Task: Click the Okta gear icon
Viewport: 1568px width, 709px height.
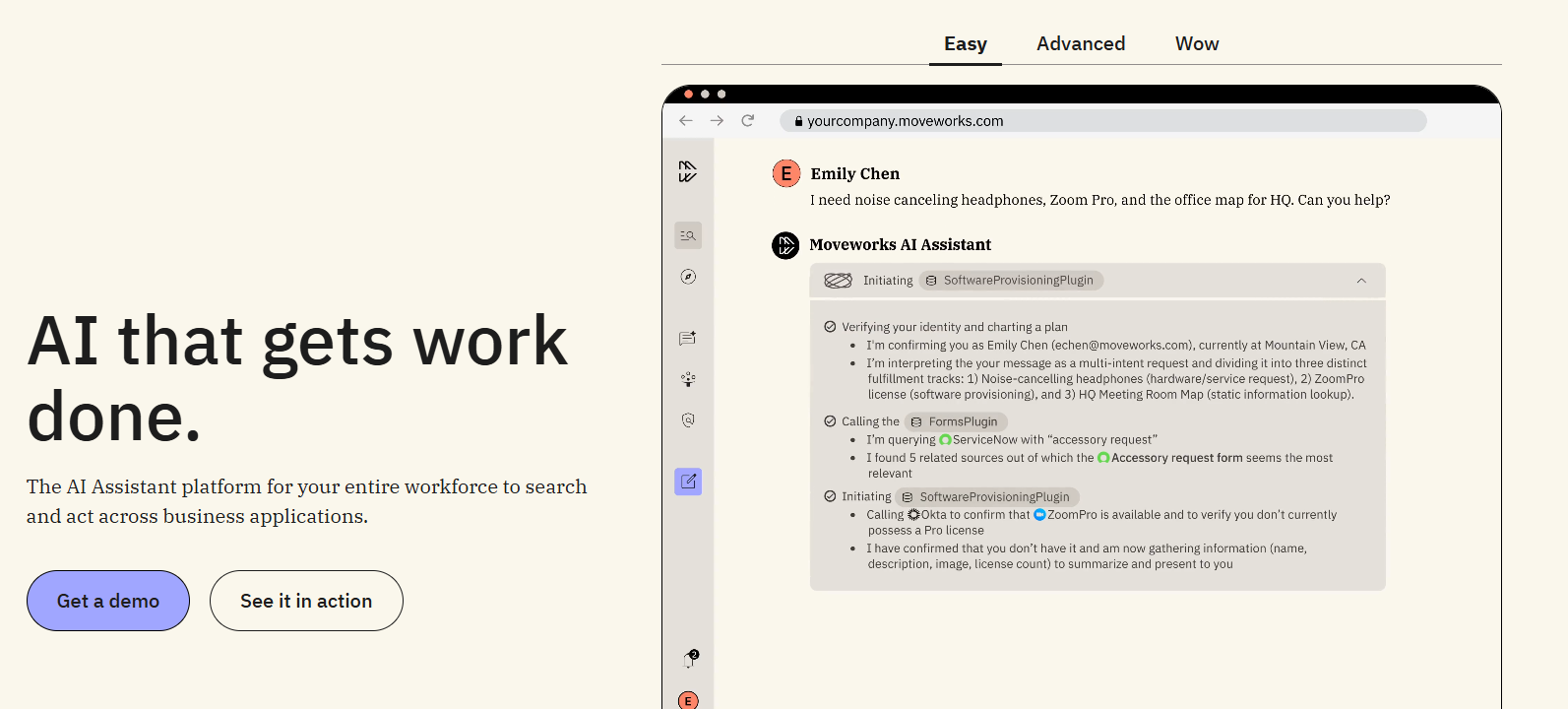Action: click(x=913, y=515)
